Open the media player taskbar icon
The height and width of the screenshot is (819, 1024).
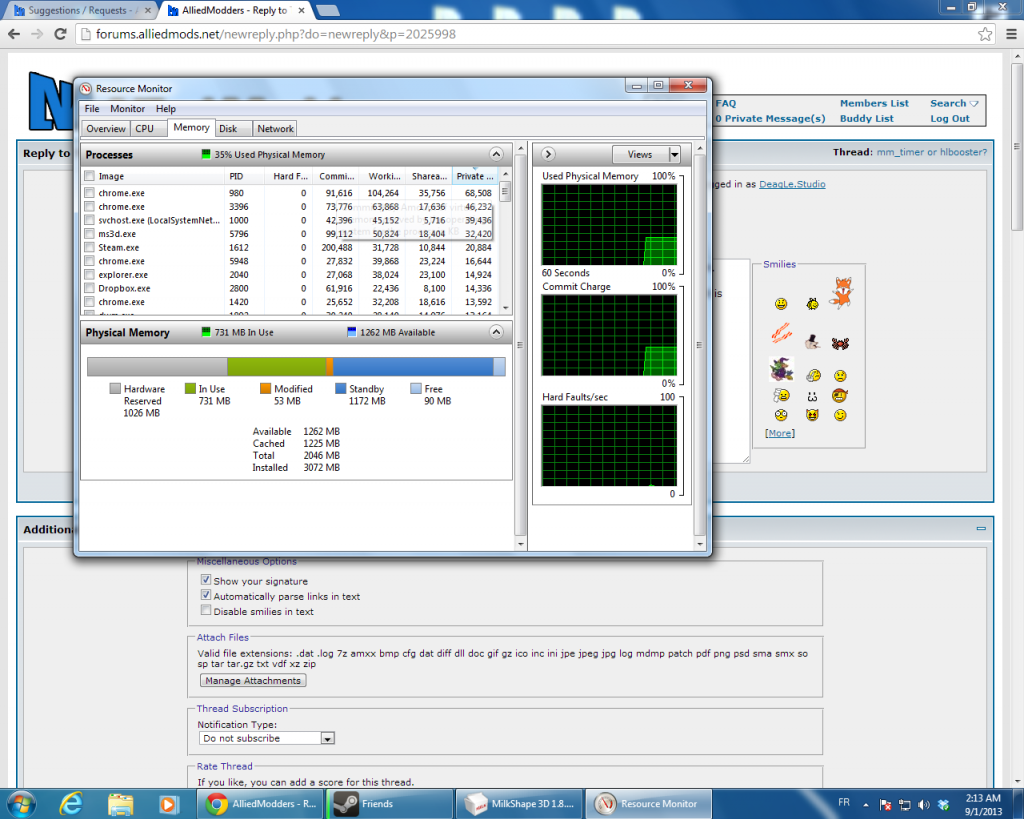[168, 804]
